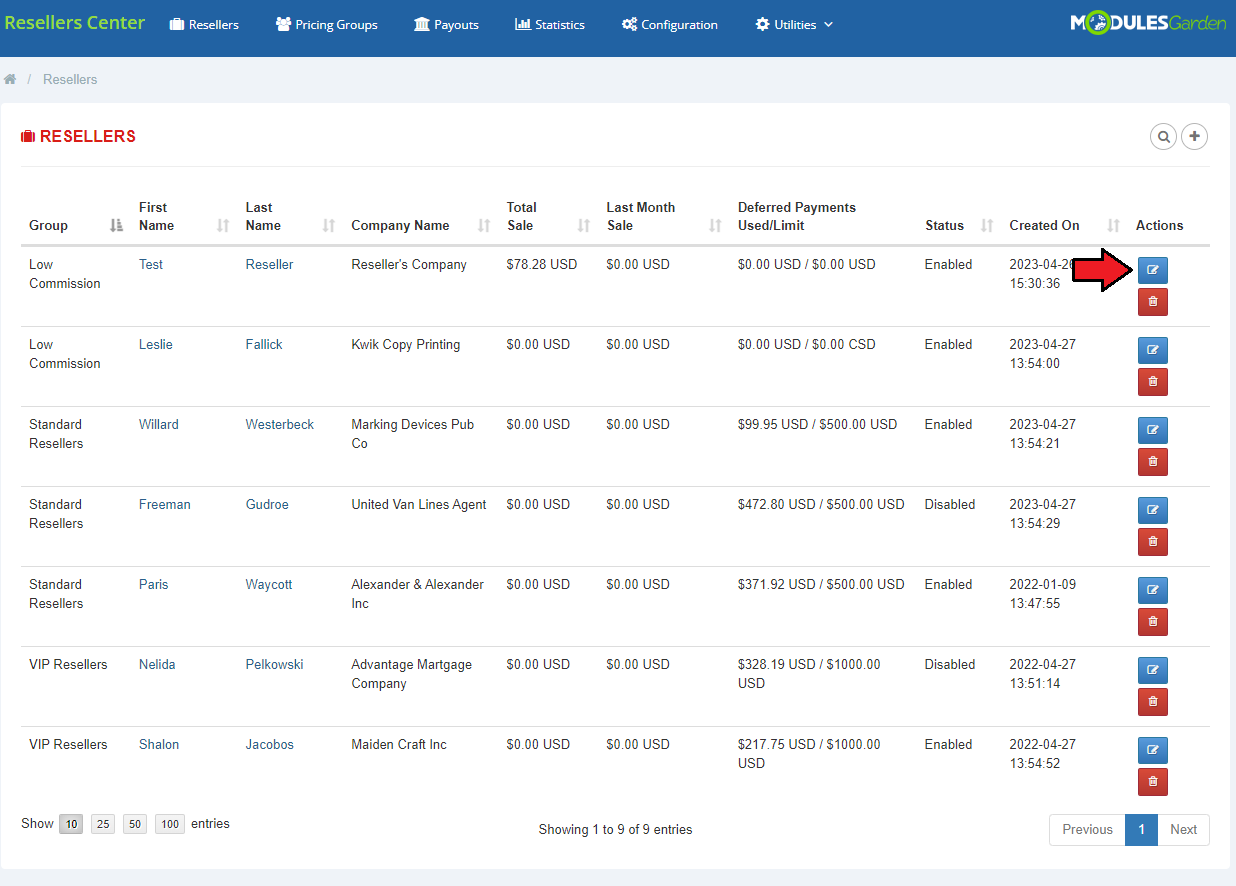The width and height of the screenshot is (1236, 886).
Task: Go to home via breadcrumb house icon
Action: tap(10, 79)
